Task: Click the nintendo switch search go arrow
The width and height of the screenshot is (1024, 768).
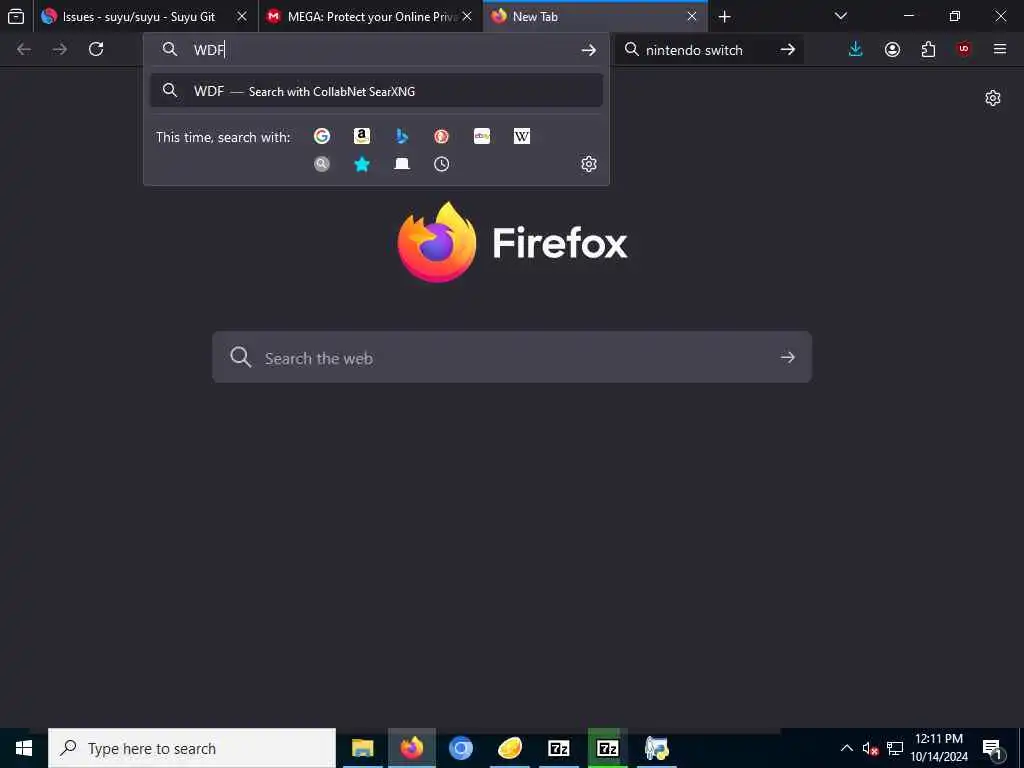Action: 788,50
